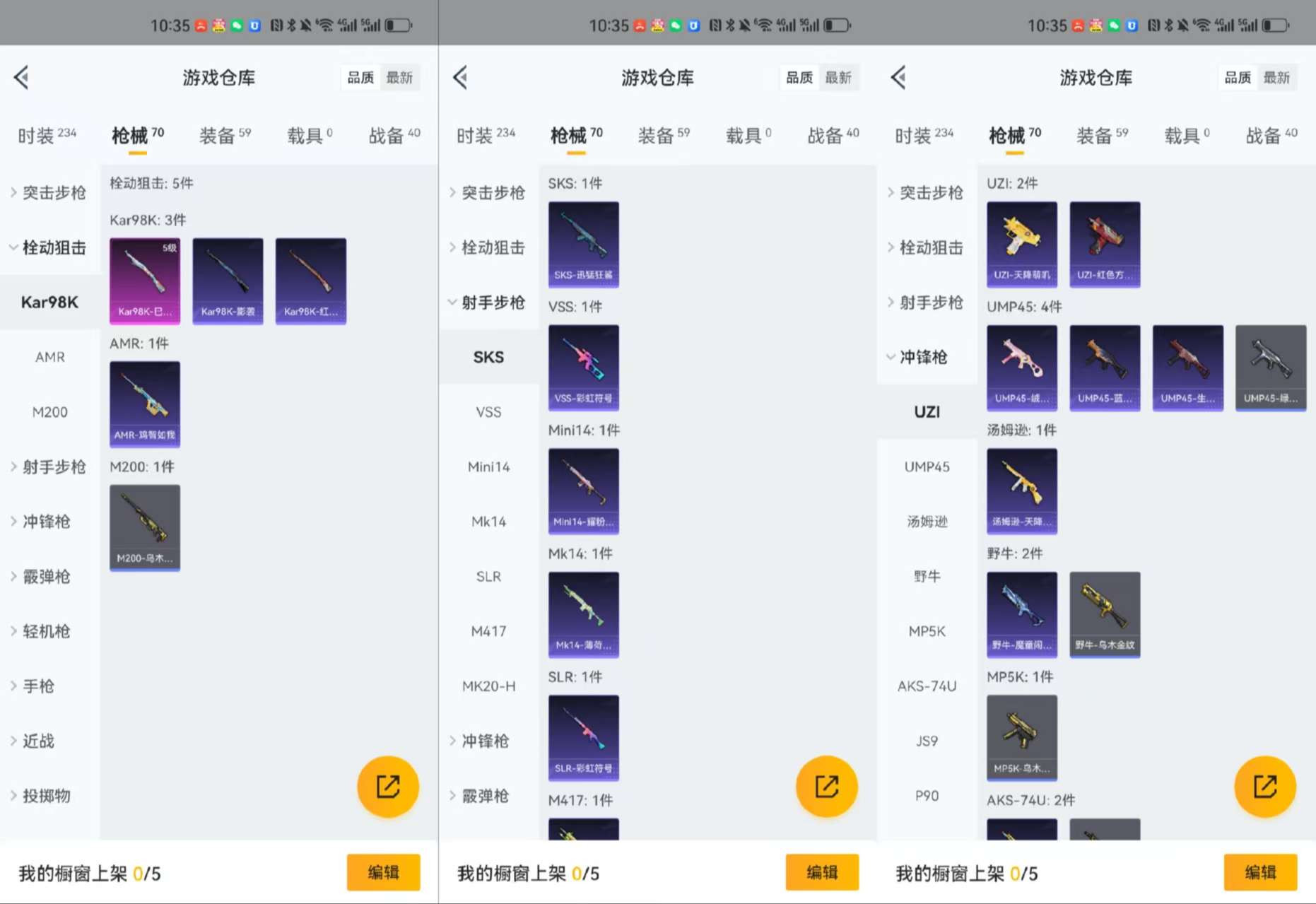Select M200 in the left sidebar
This screenshot has width=1316, height=904.
click(x=49, y=412)
